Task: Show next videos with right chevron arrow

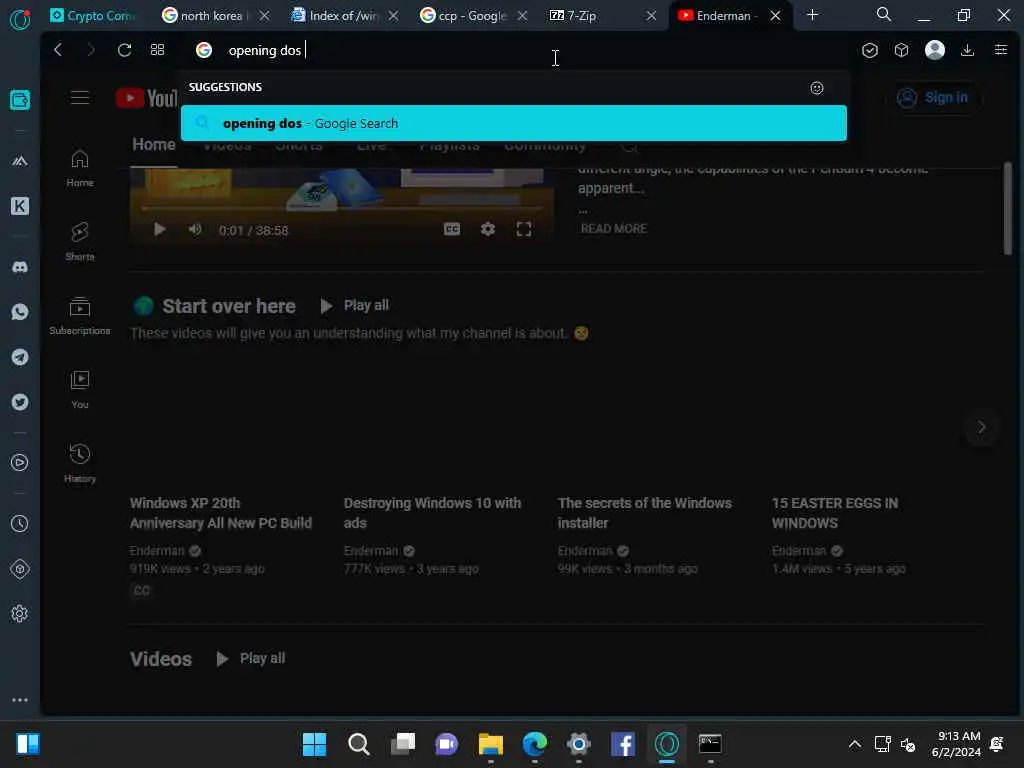Action: [981, 427]
